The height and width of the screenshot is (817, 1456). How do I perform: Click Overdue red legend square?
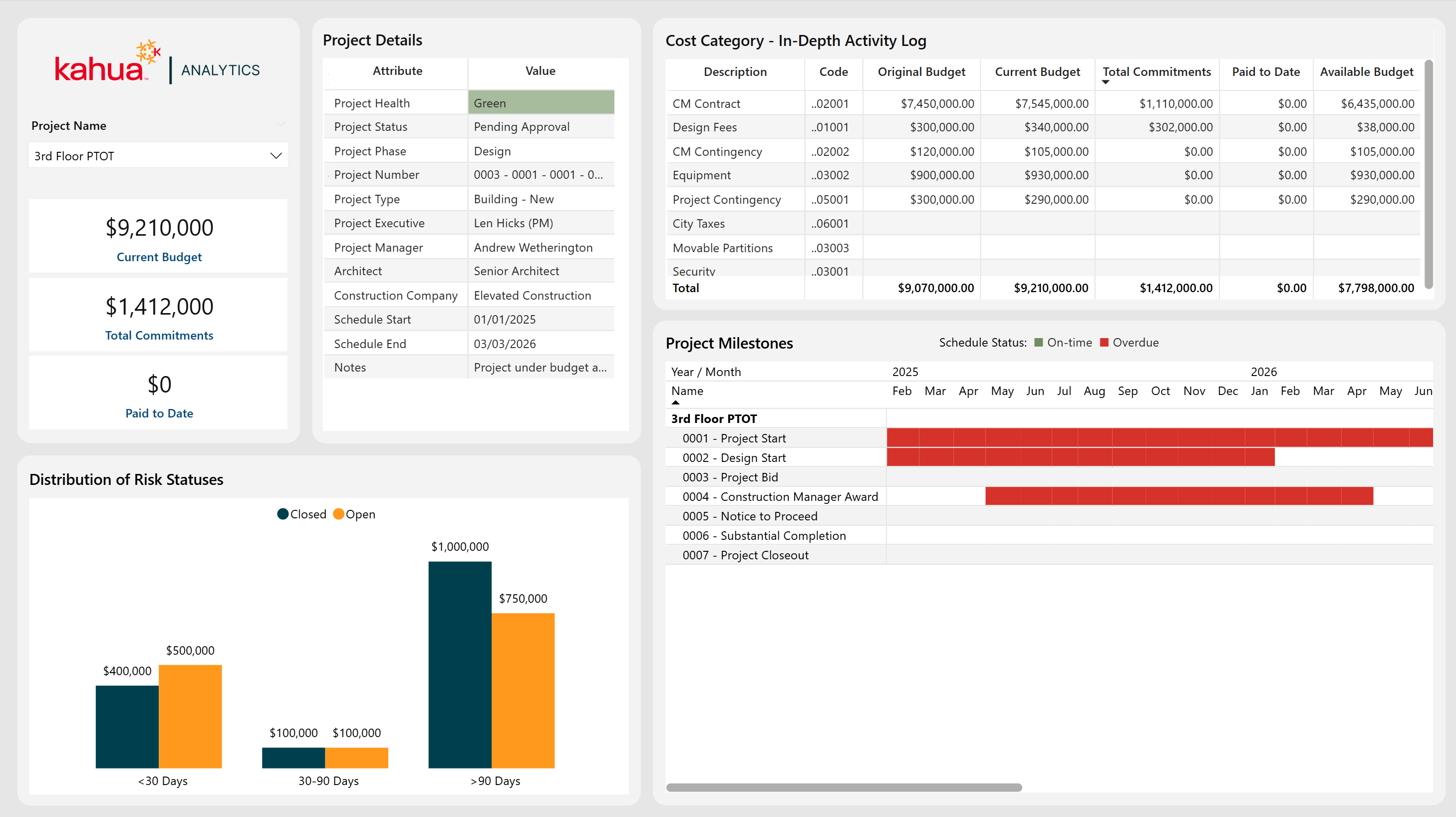point(1104,343)
